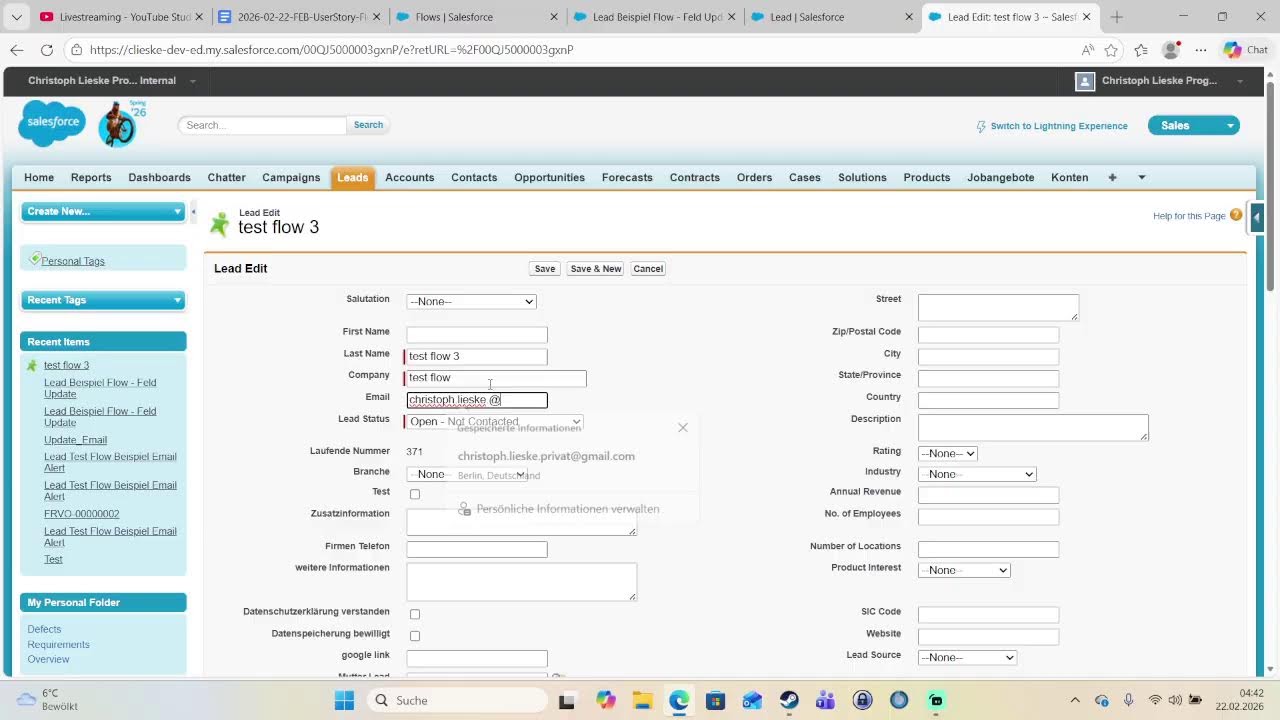Click the Defects link in My Personal Folder
This screenshot has height=720, width=1280.
[x=44, y=629]
